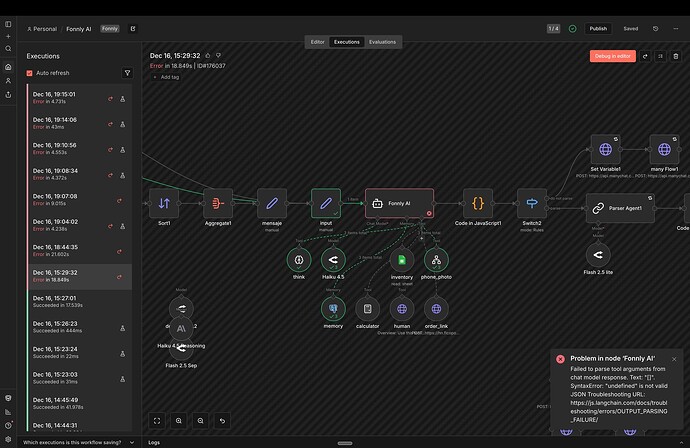Open execution Dec 16, 19:15:01
Image resolution: width=690 pixels, height=448 pixels.
click(80, 97)
